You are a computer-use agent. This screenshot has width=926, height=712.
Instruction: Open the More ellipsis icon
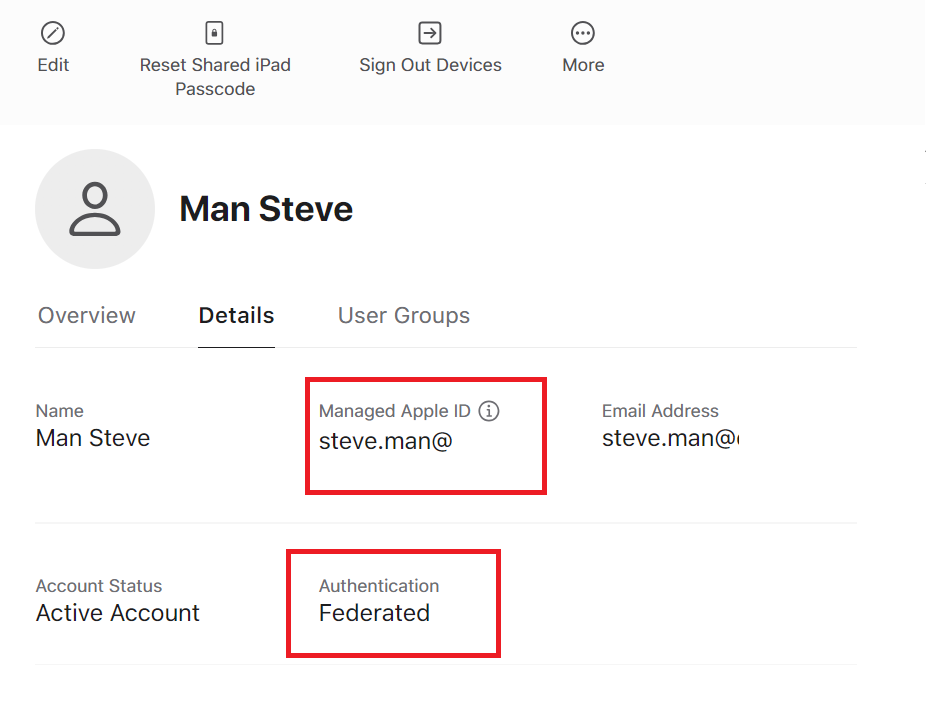click(x=583, y=33)
